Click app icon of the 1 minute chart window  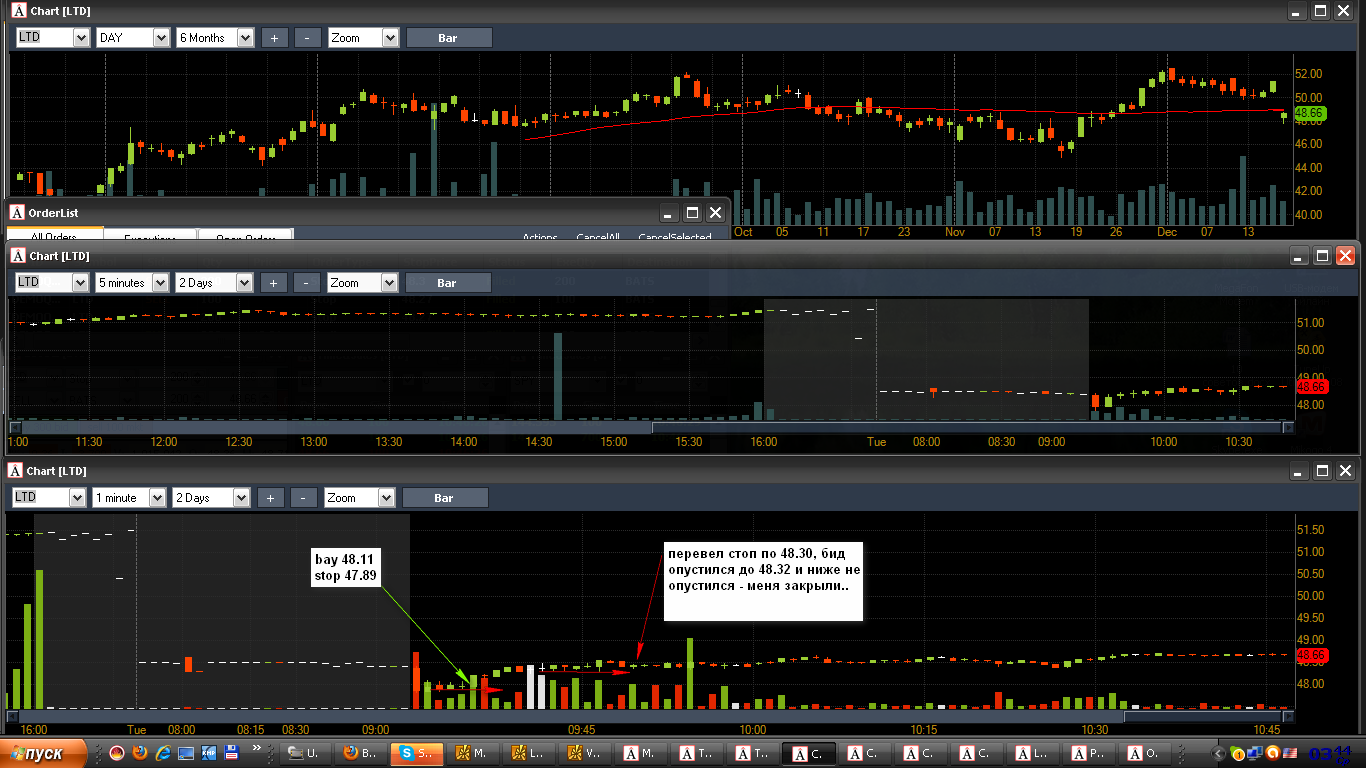click(x=15, y=471)
